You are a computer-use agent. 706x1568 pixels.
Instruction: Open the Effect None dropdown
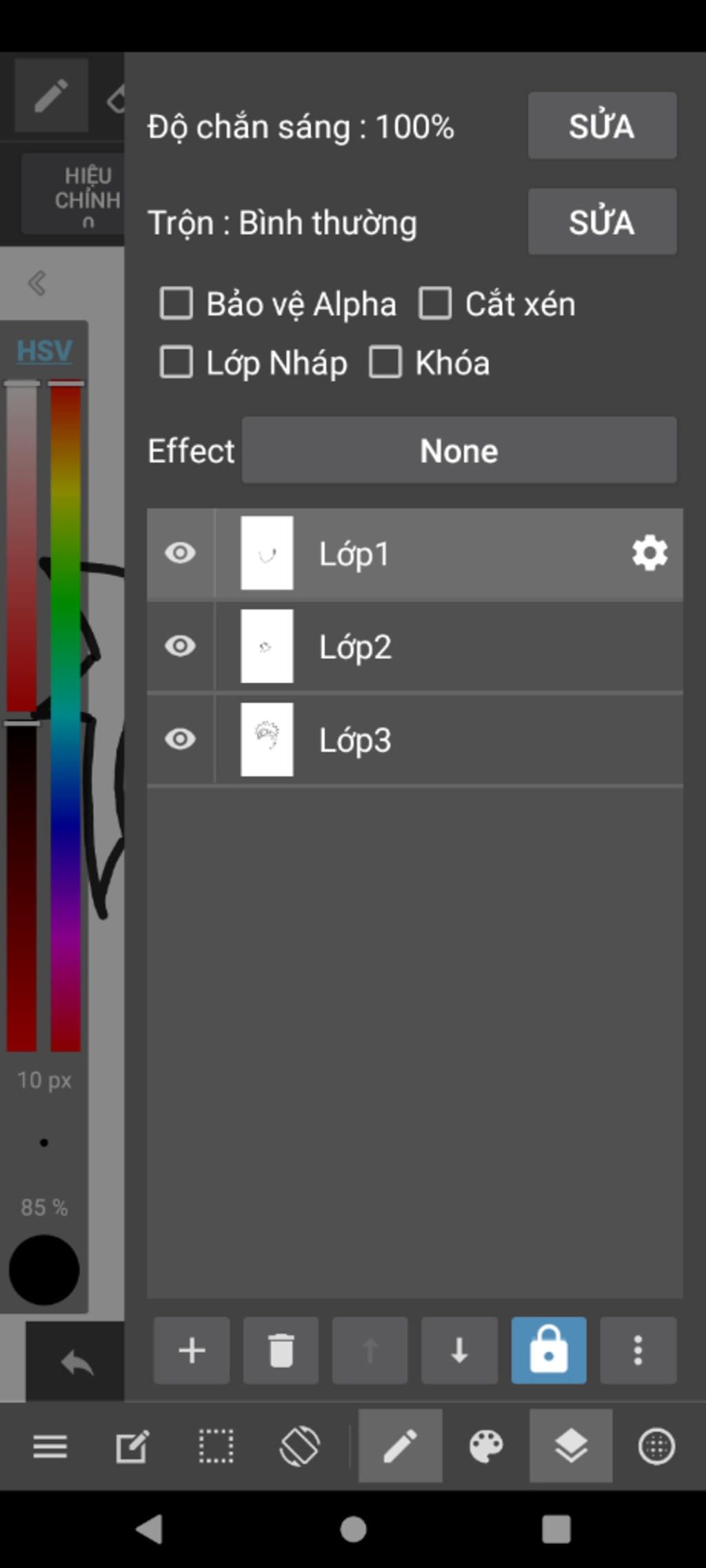click(x=459, y=450)
